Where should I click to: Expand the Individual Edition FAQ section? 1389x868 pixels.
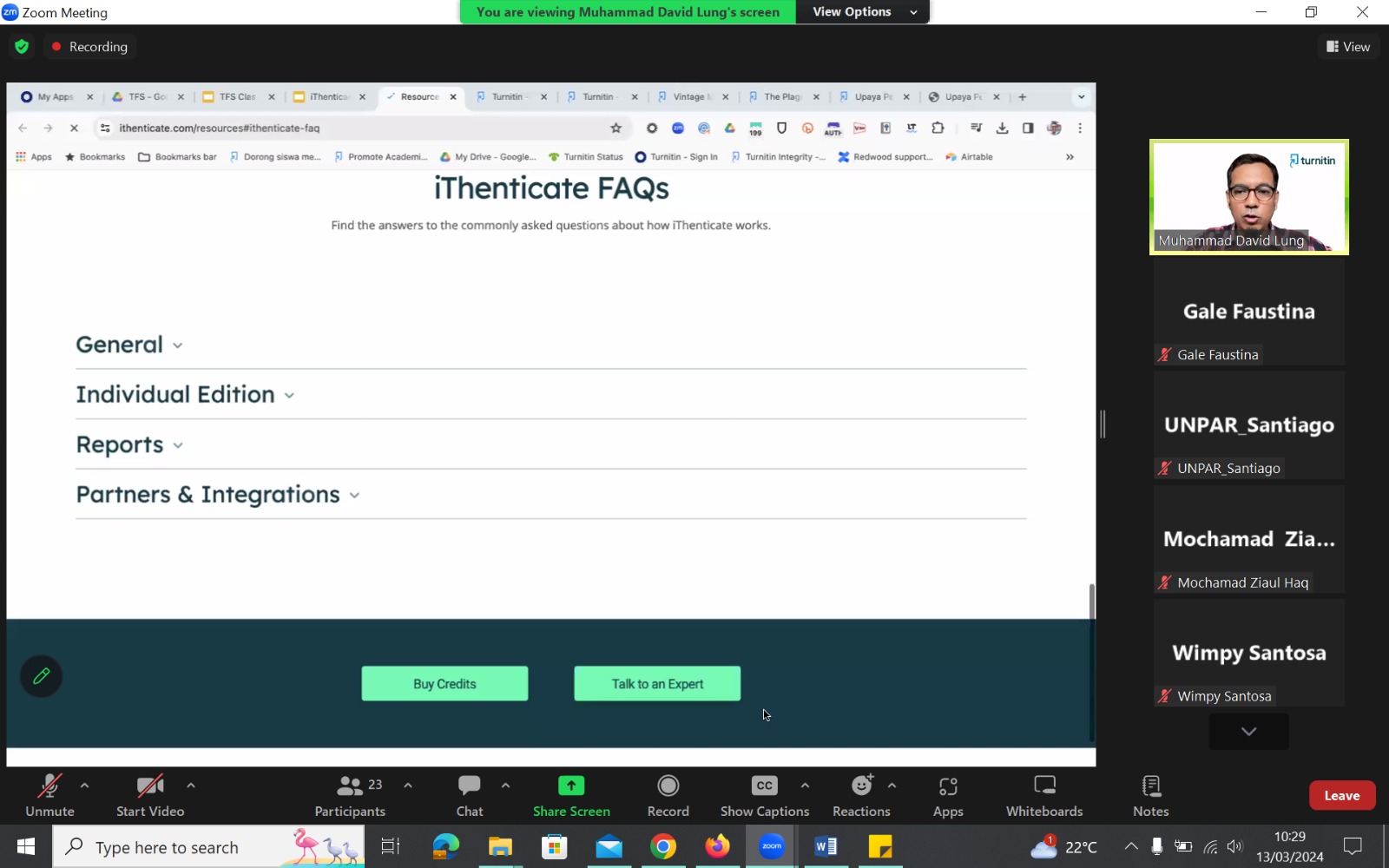tap(185, 395)
